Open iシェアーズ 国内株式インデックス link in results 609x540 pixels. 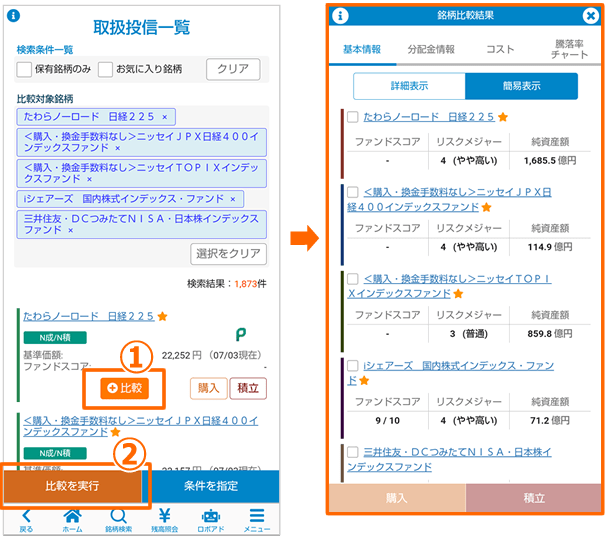(x=451, y=373)
